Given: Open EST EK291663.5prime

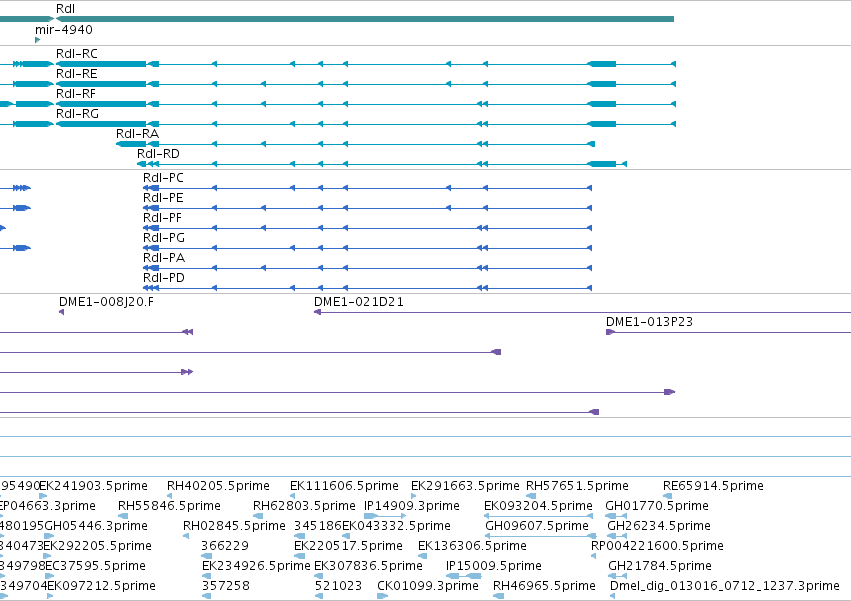Looking at the screenshot, I should (465, 485).
